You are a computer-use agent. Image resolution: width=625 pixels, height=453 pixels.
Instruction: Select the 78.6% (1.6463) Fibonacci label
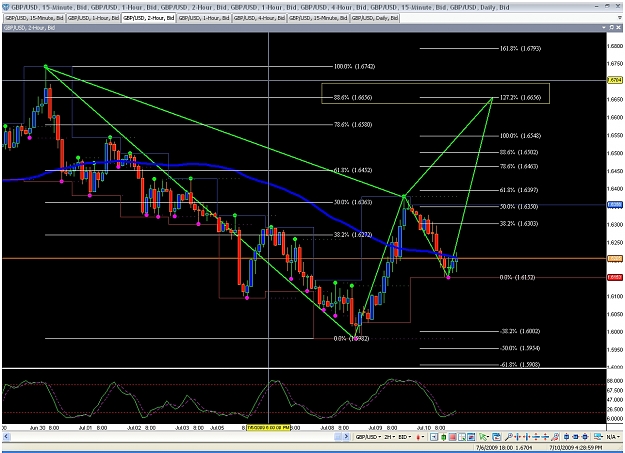pyautogui.click(x=519, y=167)
